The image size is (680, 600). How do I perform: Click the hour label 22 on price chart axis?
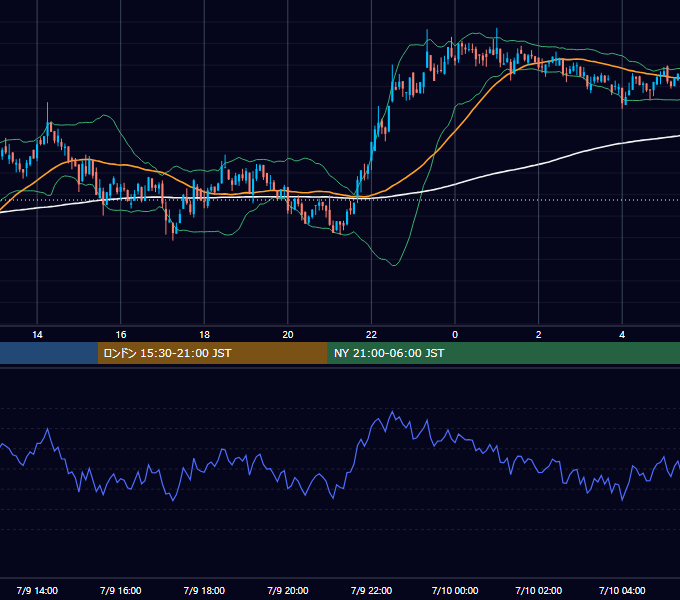click(371, 335)
